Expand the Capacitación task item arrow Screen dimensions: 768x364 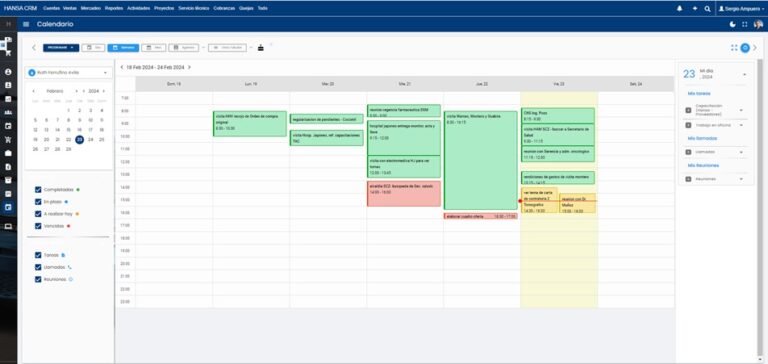coord(741,111)
